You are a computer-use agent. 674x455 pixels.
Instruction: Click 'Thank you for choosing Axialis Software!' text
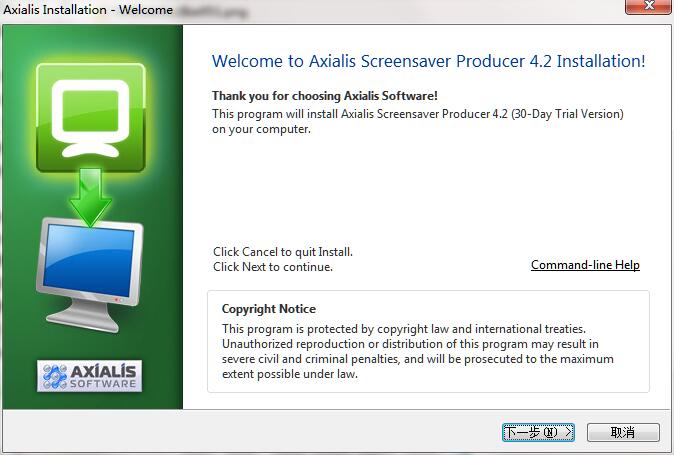[325, 96]
